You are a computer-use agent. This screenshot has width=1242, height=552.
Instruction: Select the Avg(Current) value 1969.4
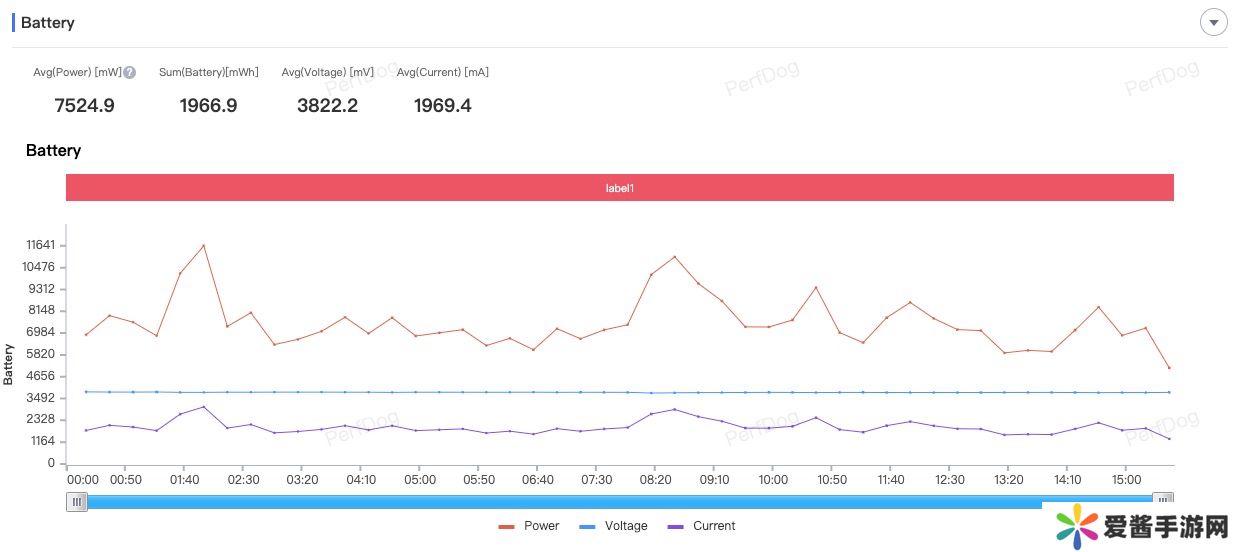coord(442,106)
